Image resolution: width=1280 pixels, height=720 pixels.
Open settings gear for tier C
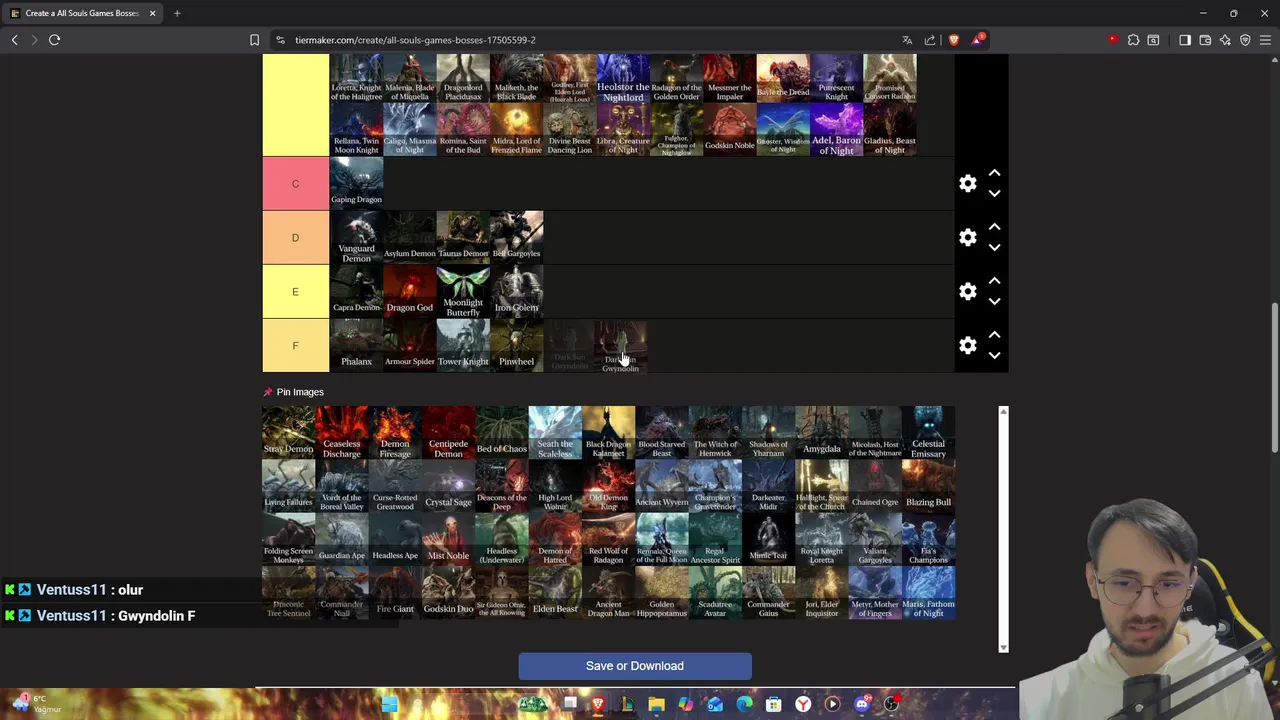coord(967,183)
